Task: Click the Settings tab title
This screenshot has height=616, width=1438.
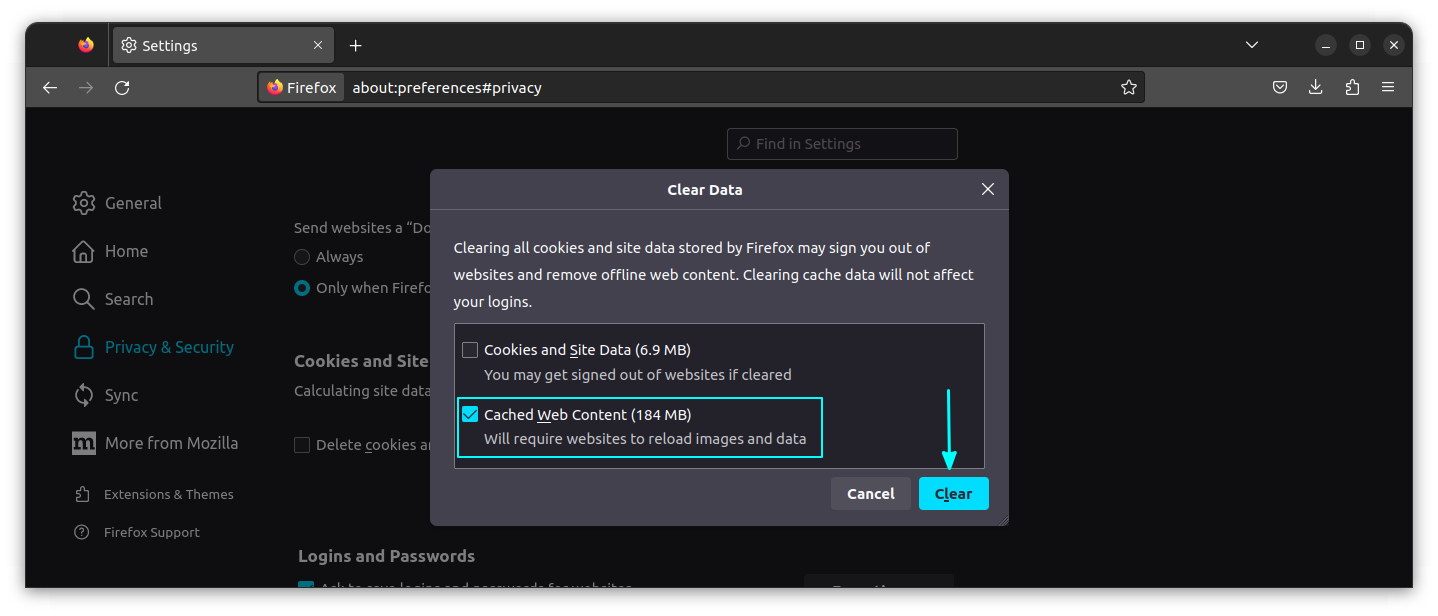Action: (170, 45)
